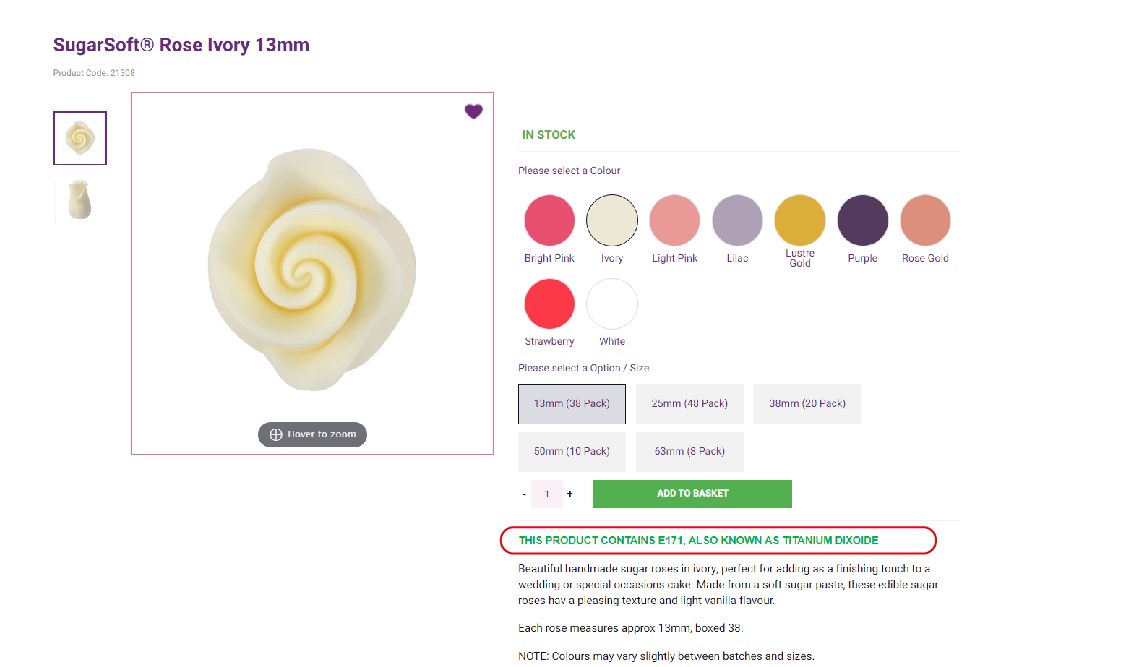The width and height of the screenshot is (1140, 667).
Task: Click the plus icon to increase quantity
Action: pyautogui.click(x=569, y=493)
